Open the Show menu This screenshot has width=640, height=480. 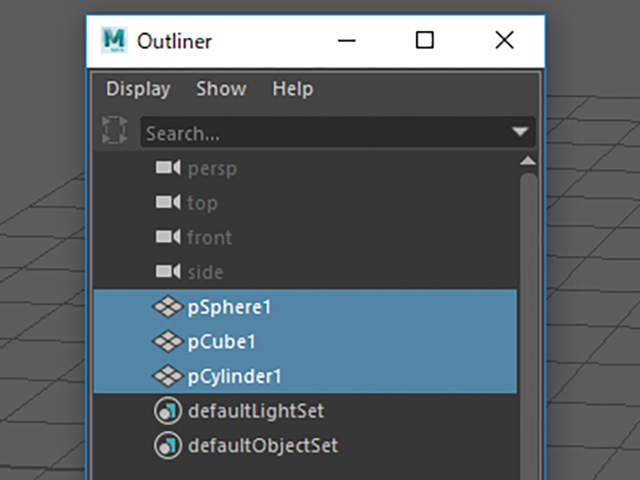pos(221,89)
